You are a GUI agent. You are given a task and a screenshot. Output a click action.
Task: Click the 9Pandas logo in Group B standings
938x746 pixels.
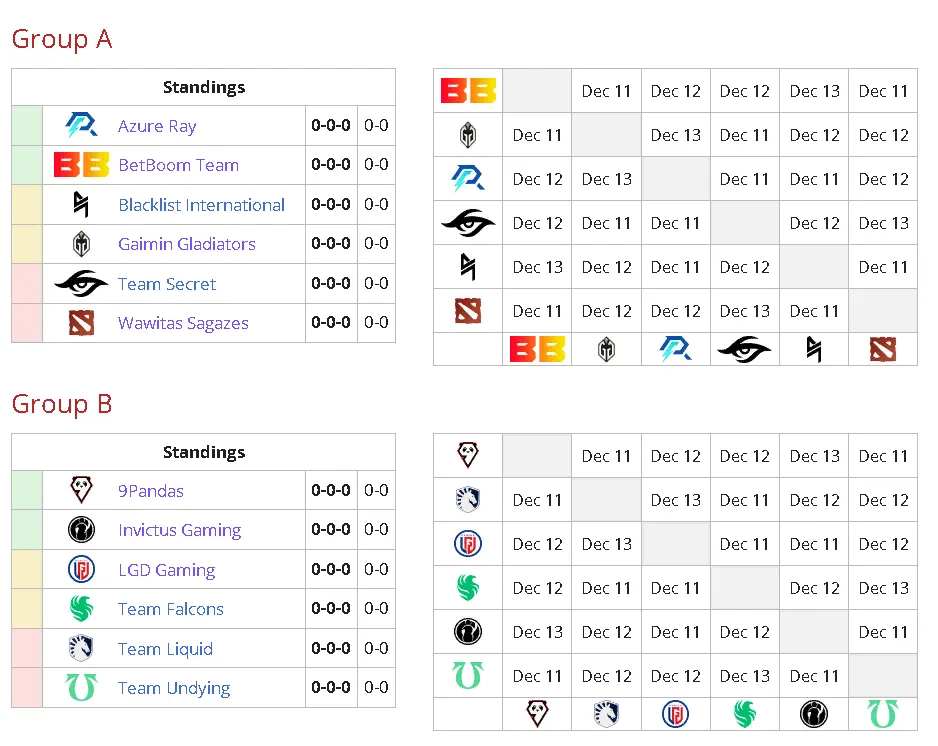click(x=81, y=490)
